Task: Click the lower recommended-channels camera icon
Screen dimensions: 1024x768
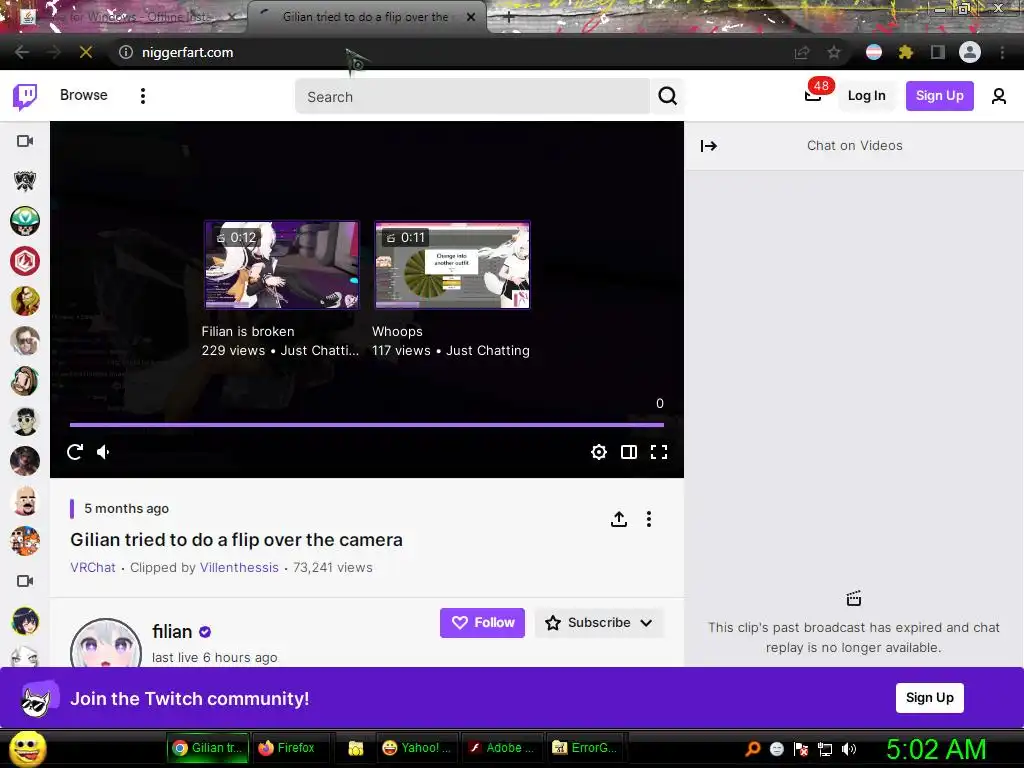Action: pyautogui.click(x=25, y=581)
